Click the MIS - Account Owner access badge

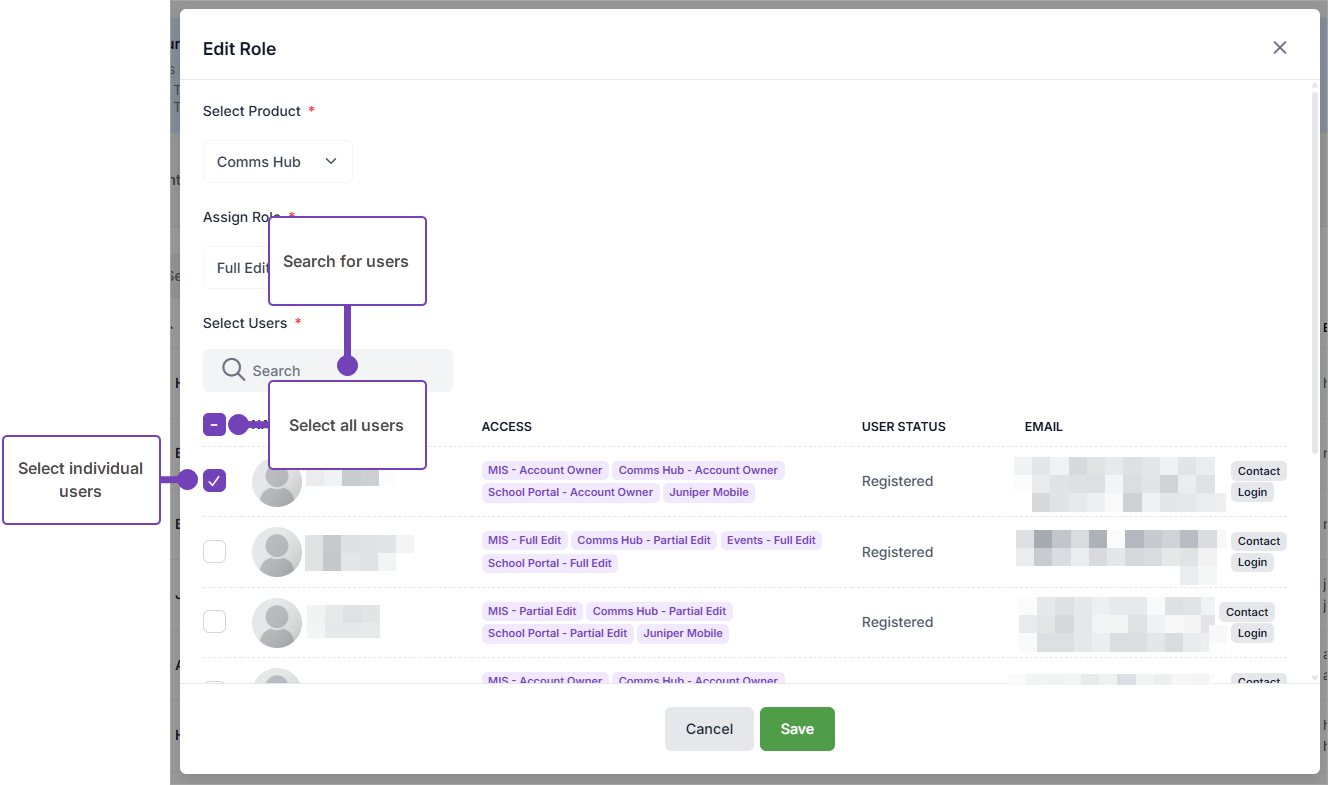[545, 470]
